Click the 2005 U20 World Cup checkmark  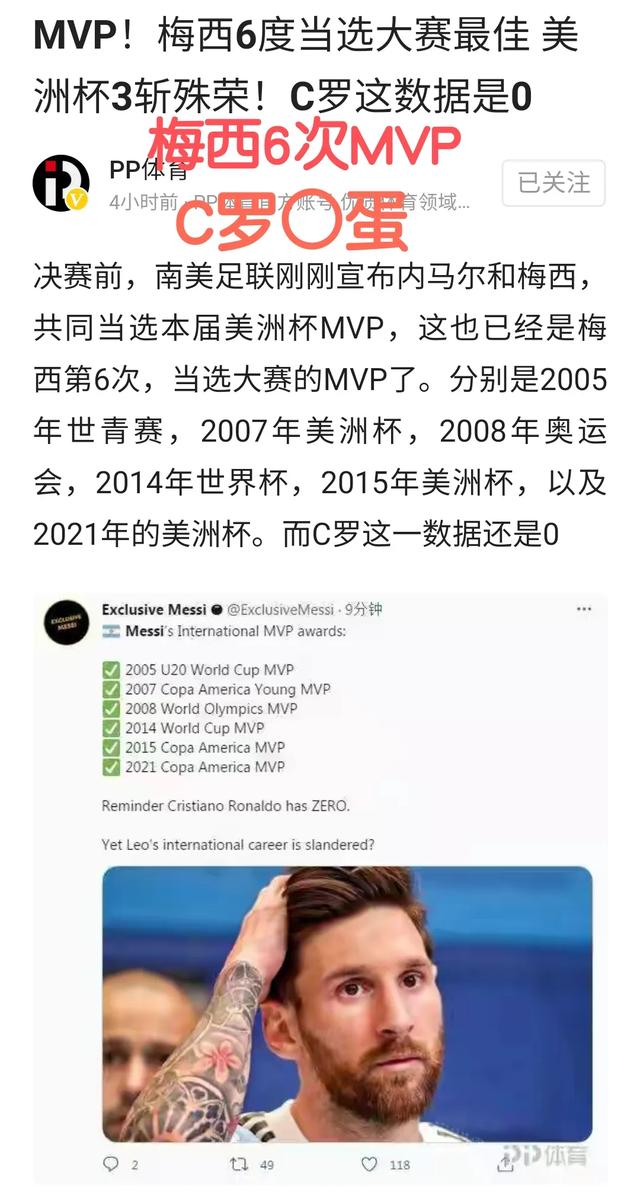coord(111,670)
